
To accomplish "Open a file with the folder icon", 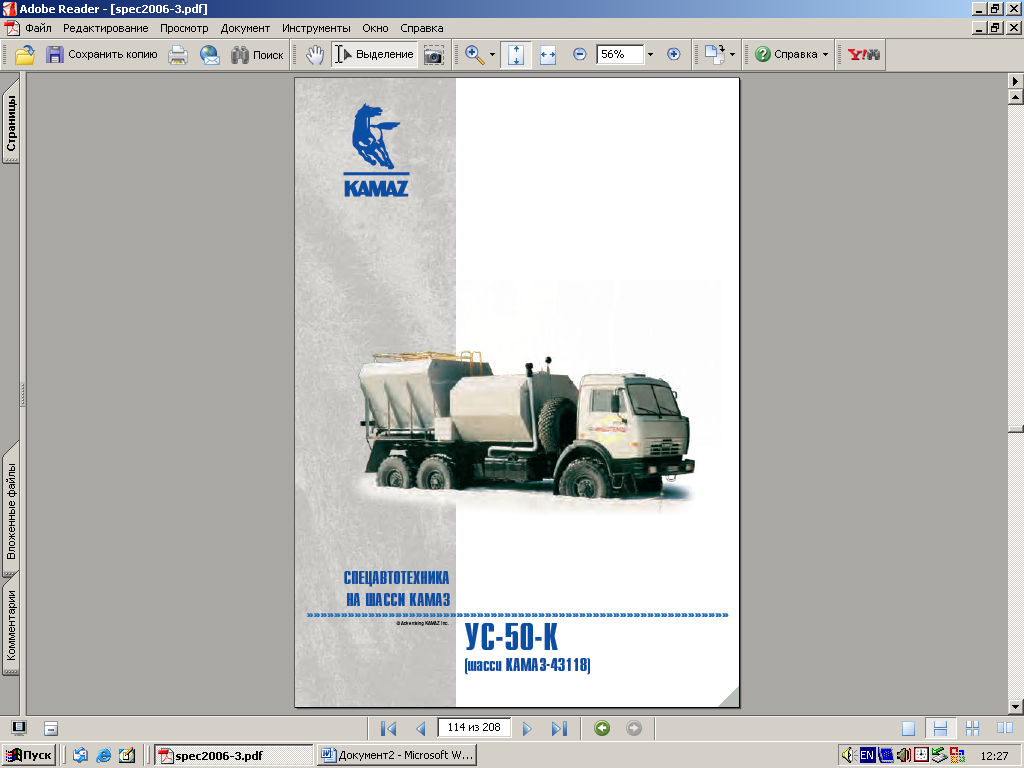I will (x=25, y=55).
